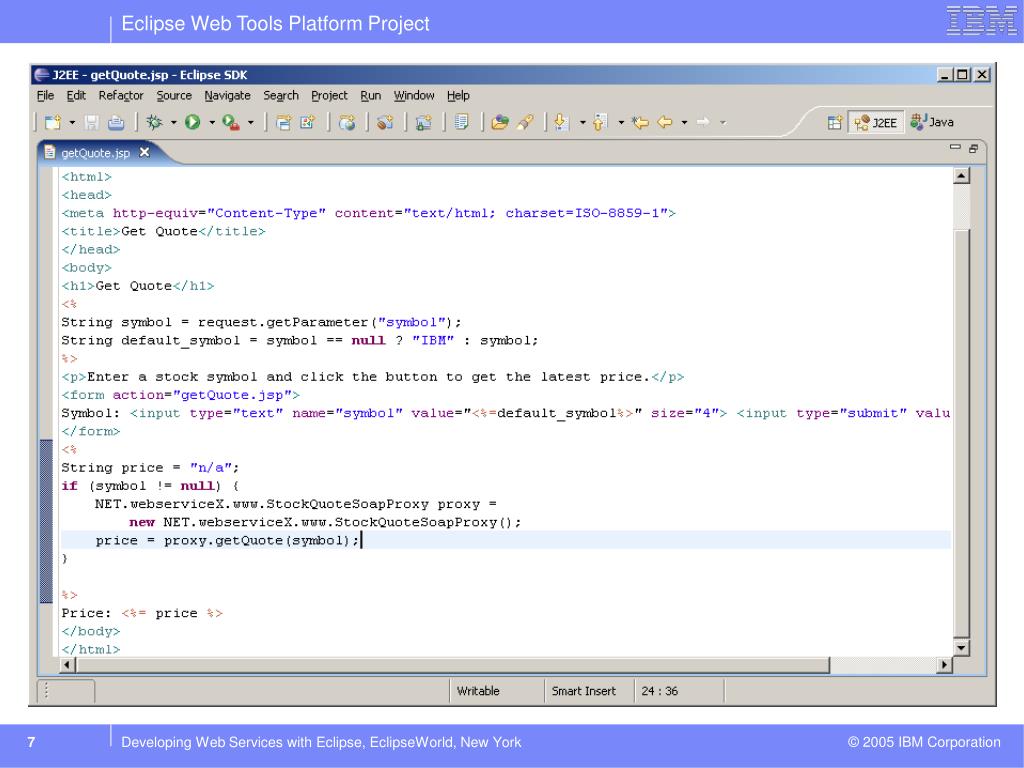Expand the Forward history dropdown arrow
Screen dimensions: 1024x768
point(722,122)
